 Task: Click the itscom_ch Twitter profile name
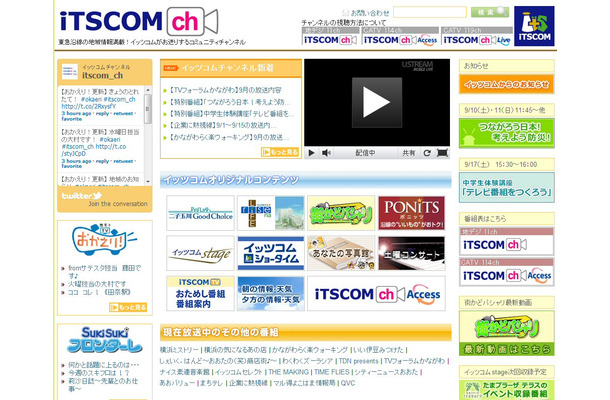102,75
